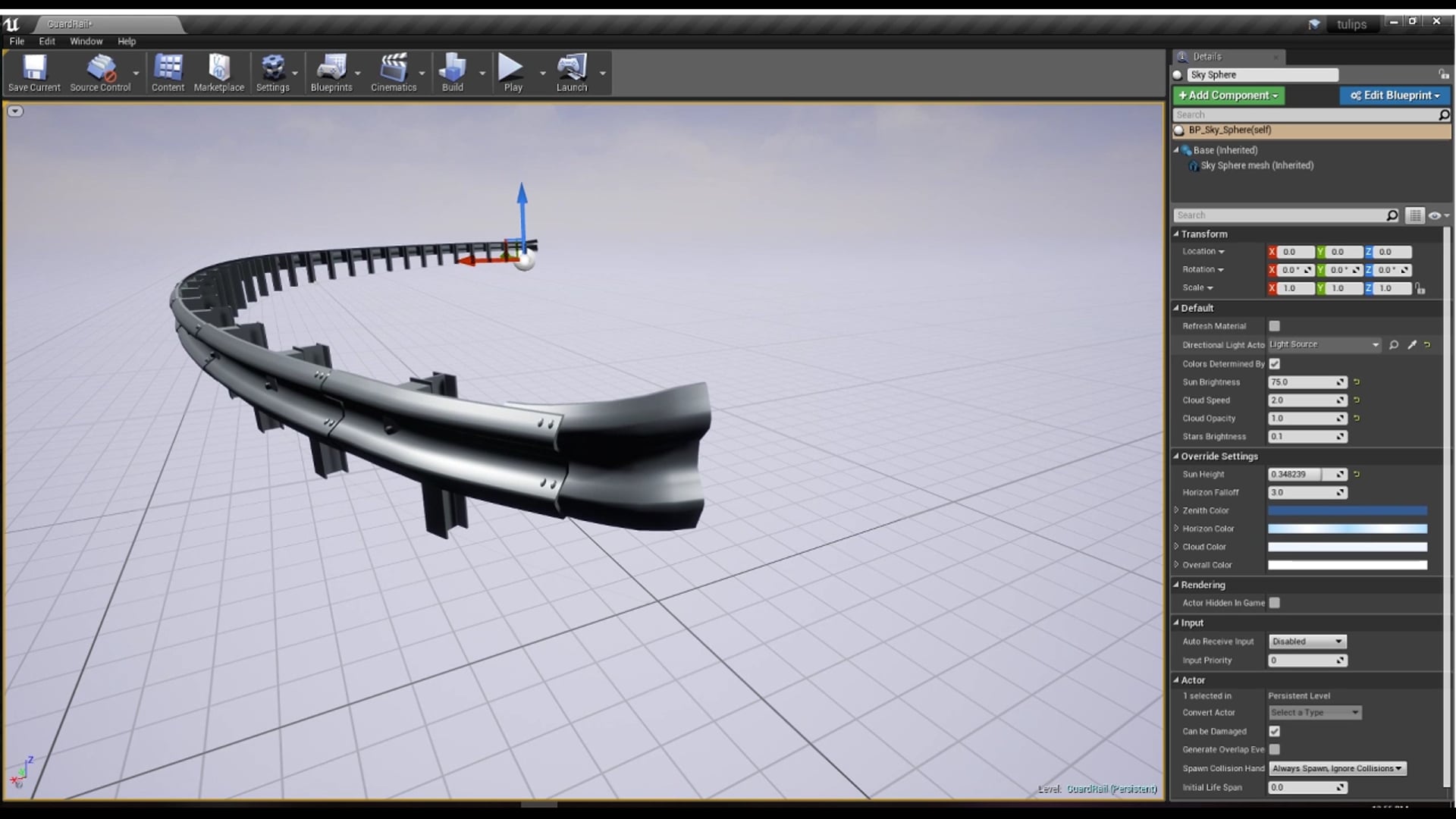1456x819 pixels.
Task: Click the Sky Sphere actor lock icon
Action: [1443, 74]
